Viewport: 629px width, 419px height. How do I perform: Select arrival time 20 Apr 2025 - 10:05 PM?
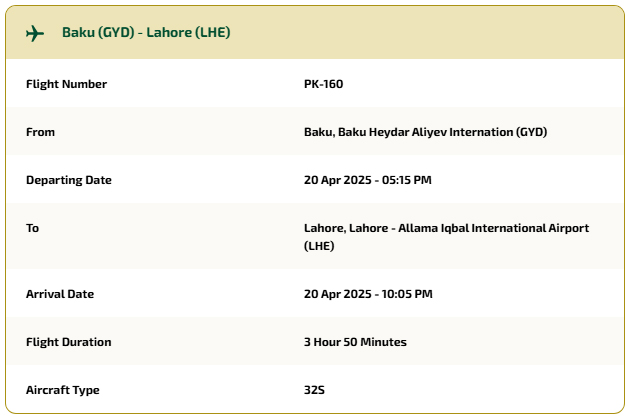368,294
